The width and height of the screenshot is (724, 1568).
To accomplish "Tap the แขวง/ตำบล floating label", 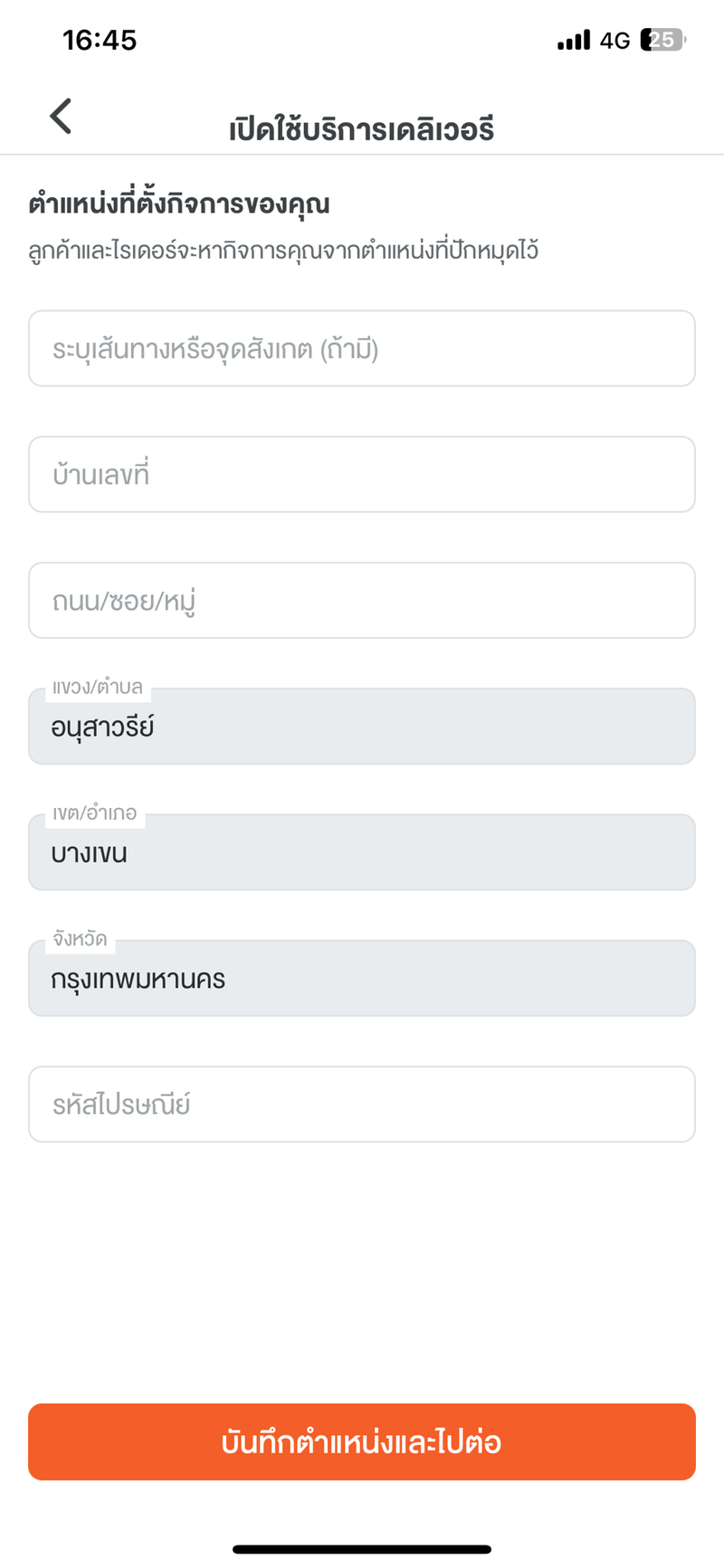I will pyautogui.click(x=98, y=688).
